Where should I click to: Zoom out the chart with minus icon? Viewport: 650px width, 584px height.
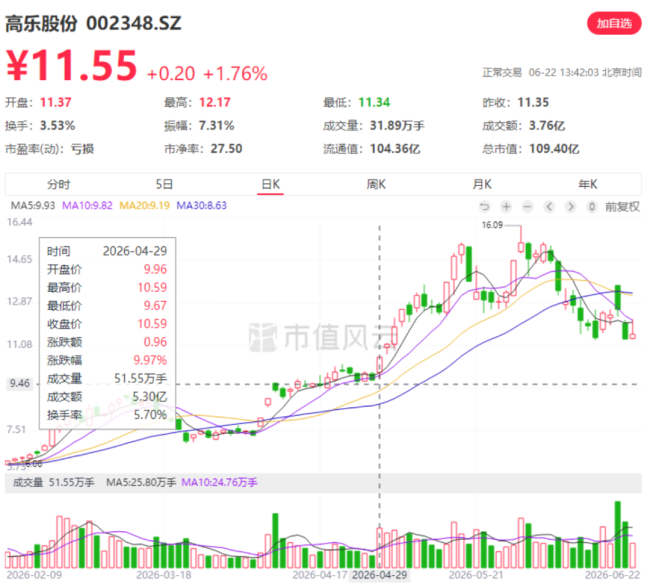tap(527, 206)
